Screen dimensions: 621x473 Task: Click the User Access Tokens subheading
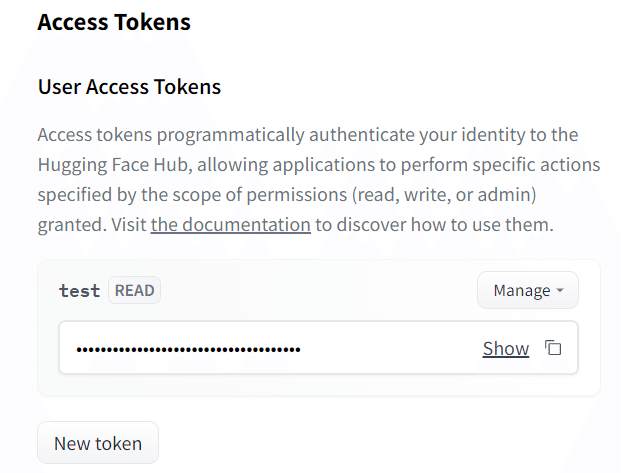(129, 87)
